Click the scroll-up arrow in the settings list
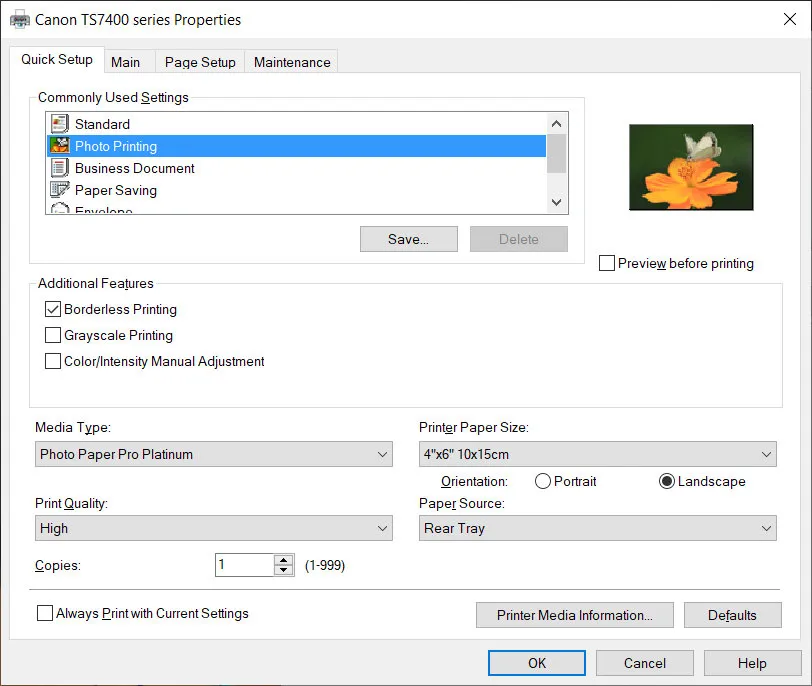Image resolution: width=812 pixels, height=686 pixels. [556, 124]
